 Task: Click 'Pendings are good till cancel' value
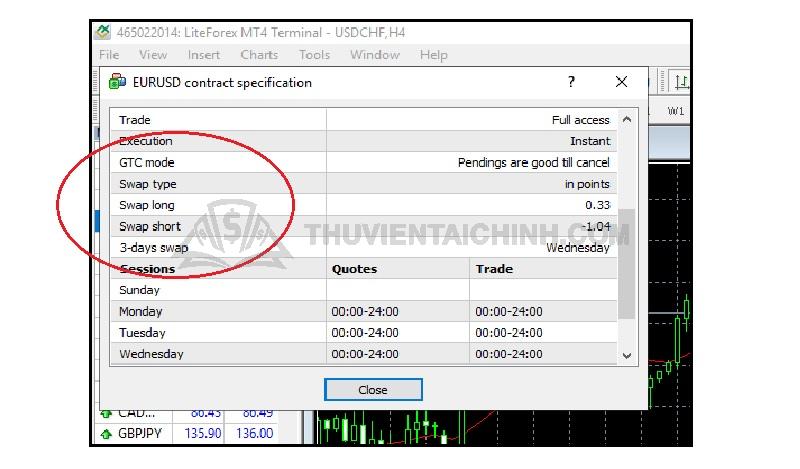tap(534, 162)
